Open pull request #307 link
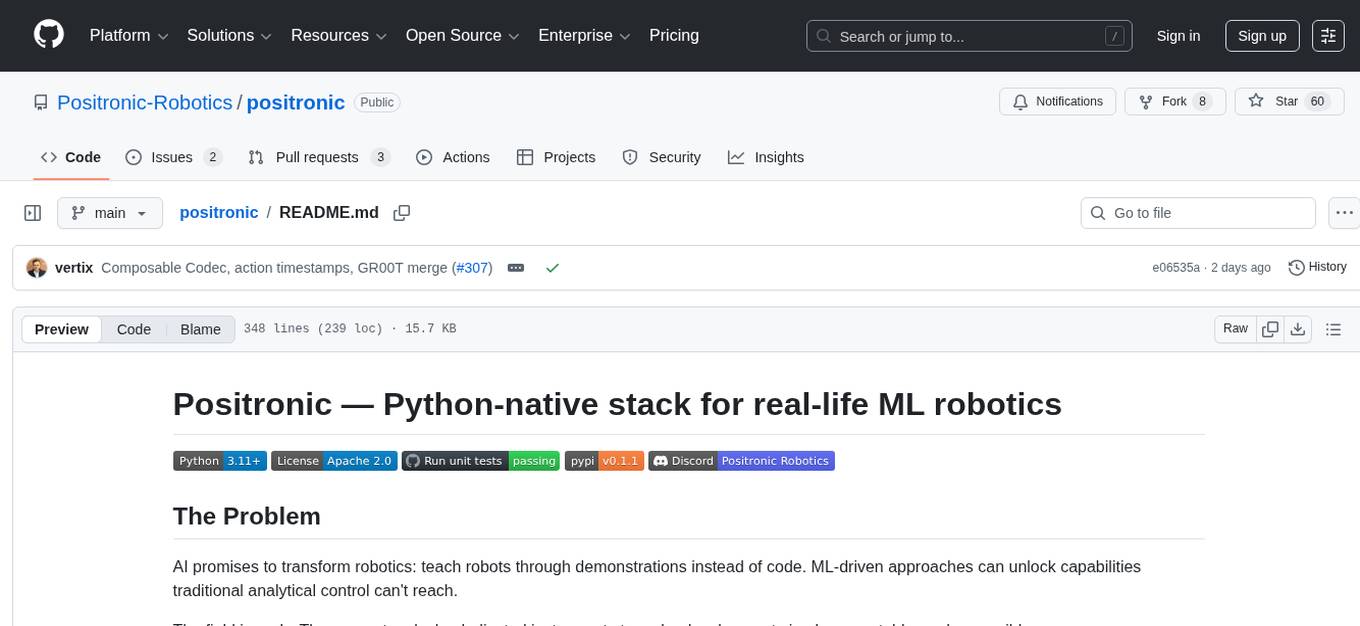This screenshot has width=1360, height=626. coord(471,268)
